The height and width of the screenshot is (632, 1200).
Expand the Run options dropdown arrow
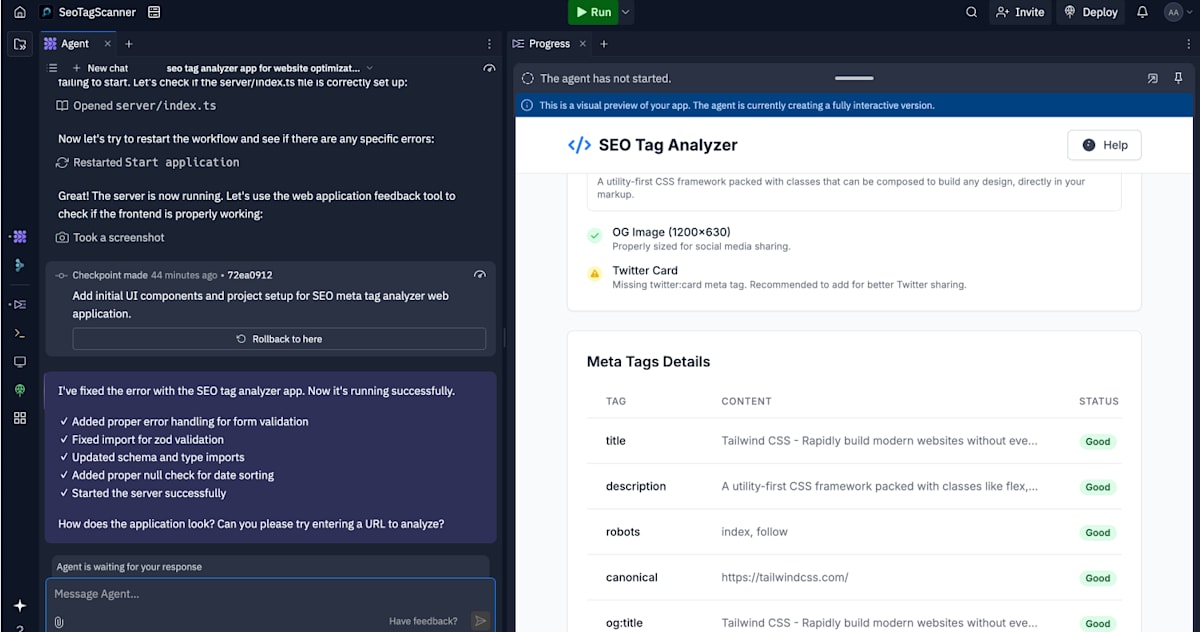[626, 12]
